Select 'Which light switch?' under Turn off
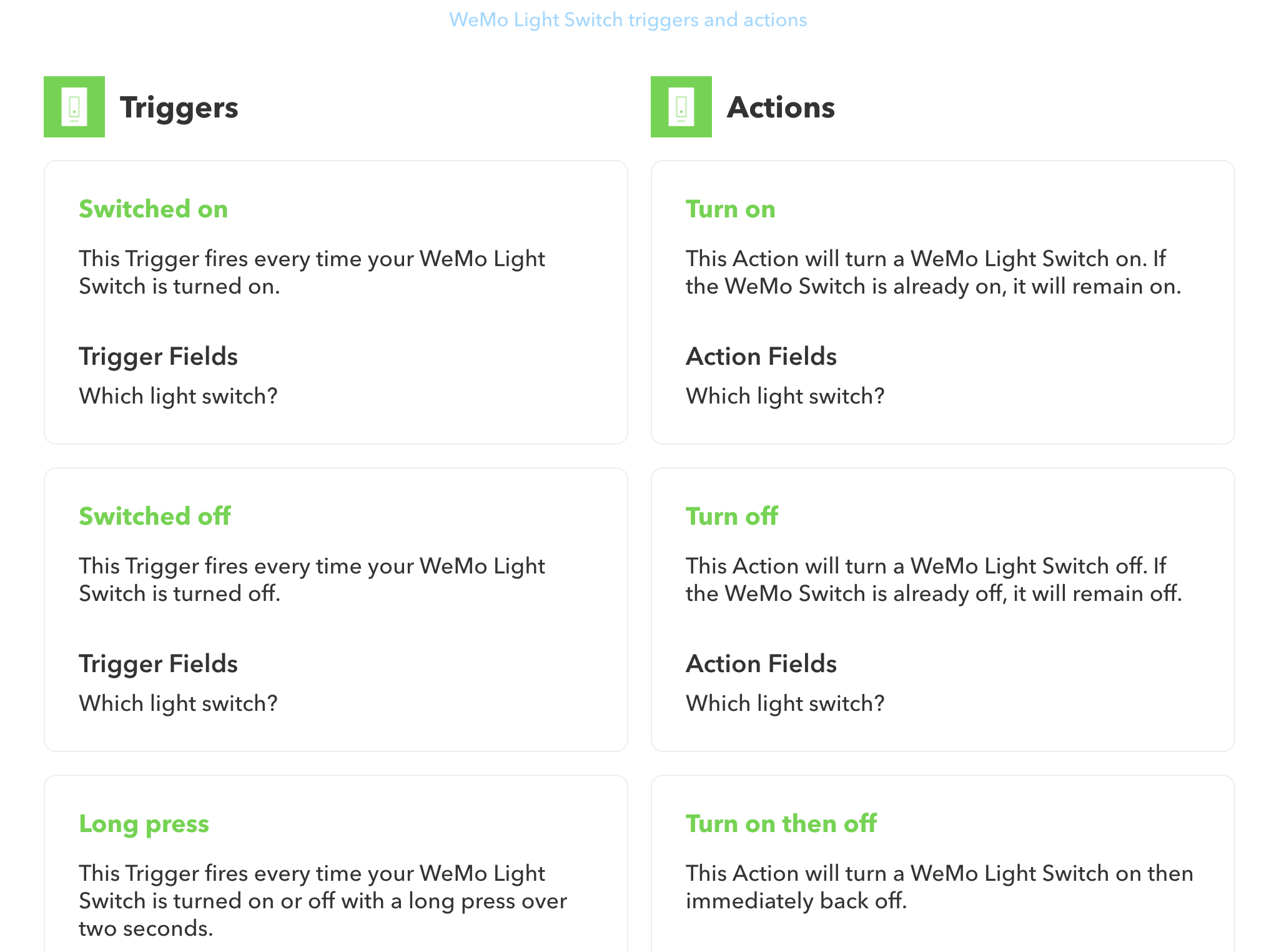Viewport: 1284px width, 952px height. click(x=786, y=703)
